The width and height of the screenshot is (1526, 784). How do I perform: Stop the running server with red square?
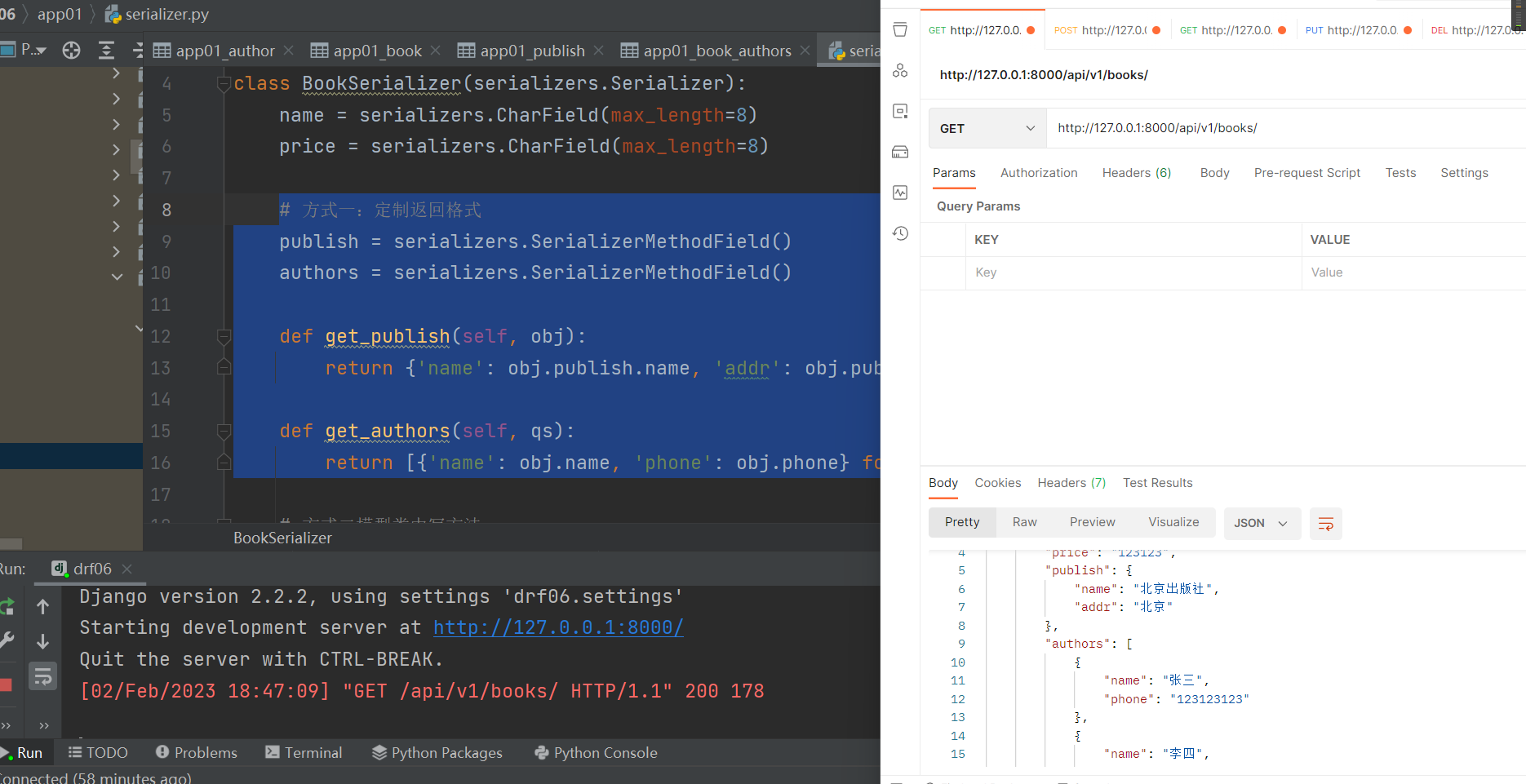(6, 684)
